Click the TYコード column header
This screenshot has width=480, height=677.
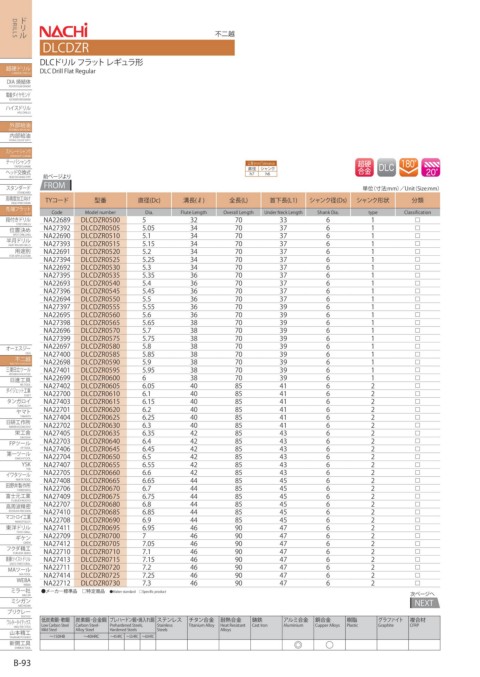click(x=57, y=200)
